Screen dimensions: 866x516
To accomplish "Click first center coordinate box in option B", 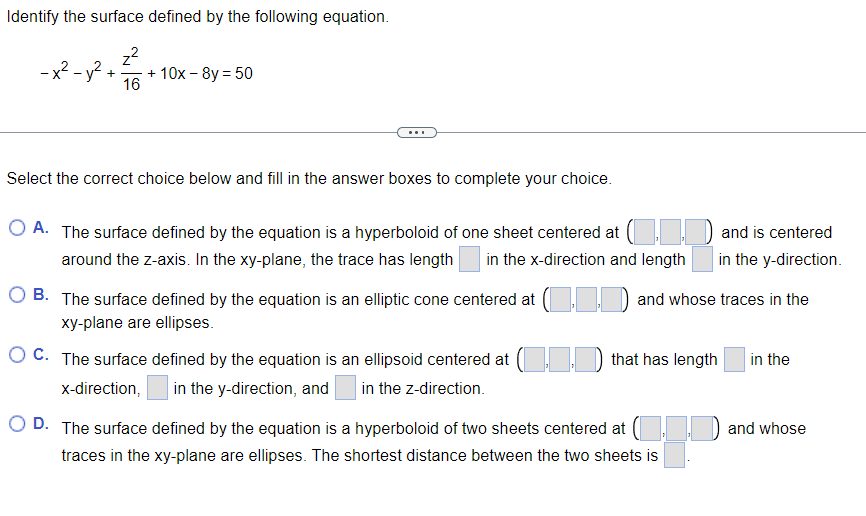I will click(x=560, y=299).
